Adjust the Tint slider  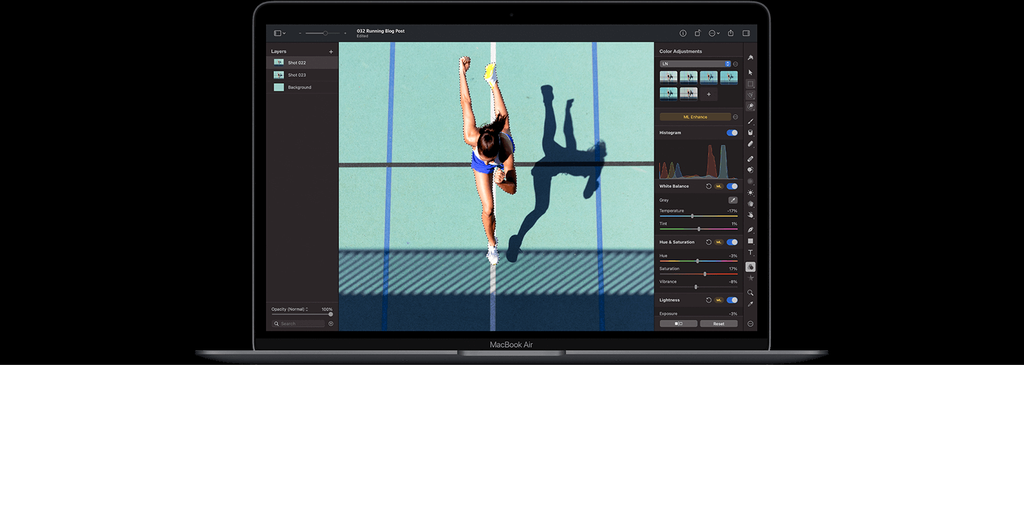tap(699, 229)
